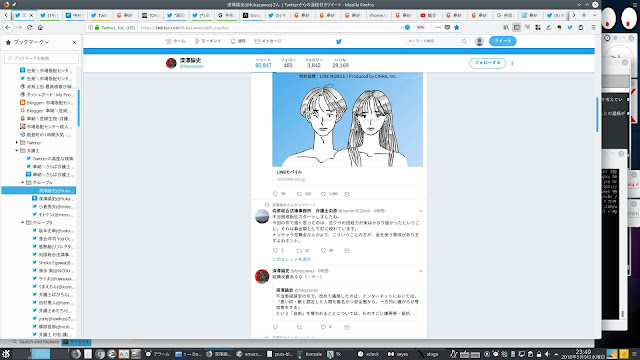Viewport: 640px width, 360px height.
Task: Open the three-dot page actions menu in the address bar
Action: coord(438,27)
